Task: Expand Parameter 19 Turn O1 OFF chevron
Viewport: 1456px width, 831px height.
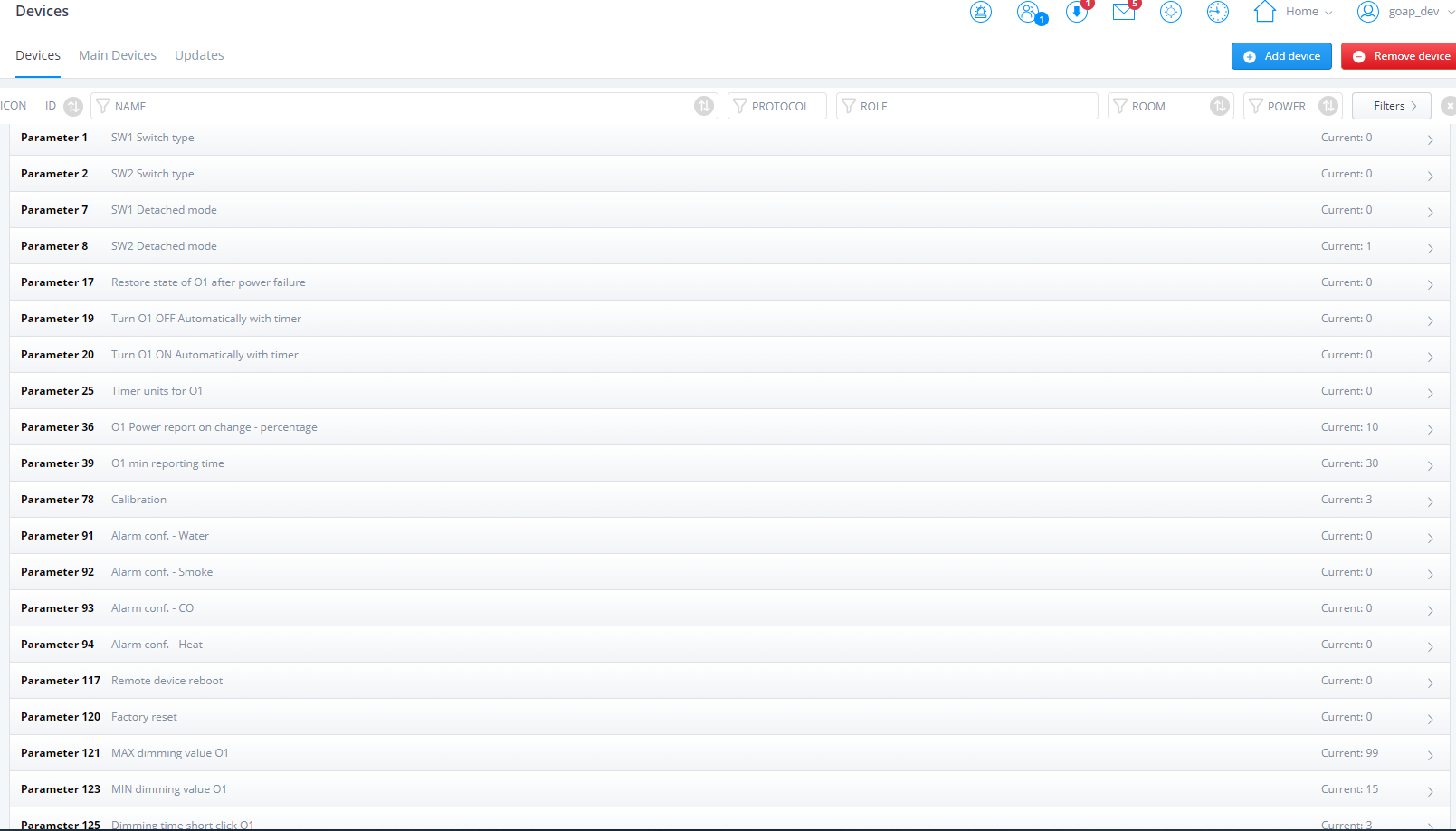Action: tap(1430, 320)
